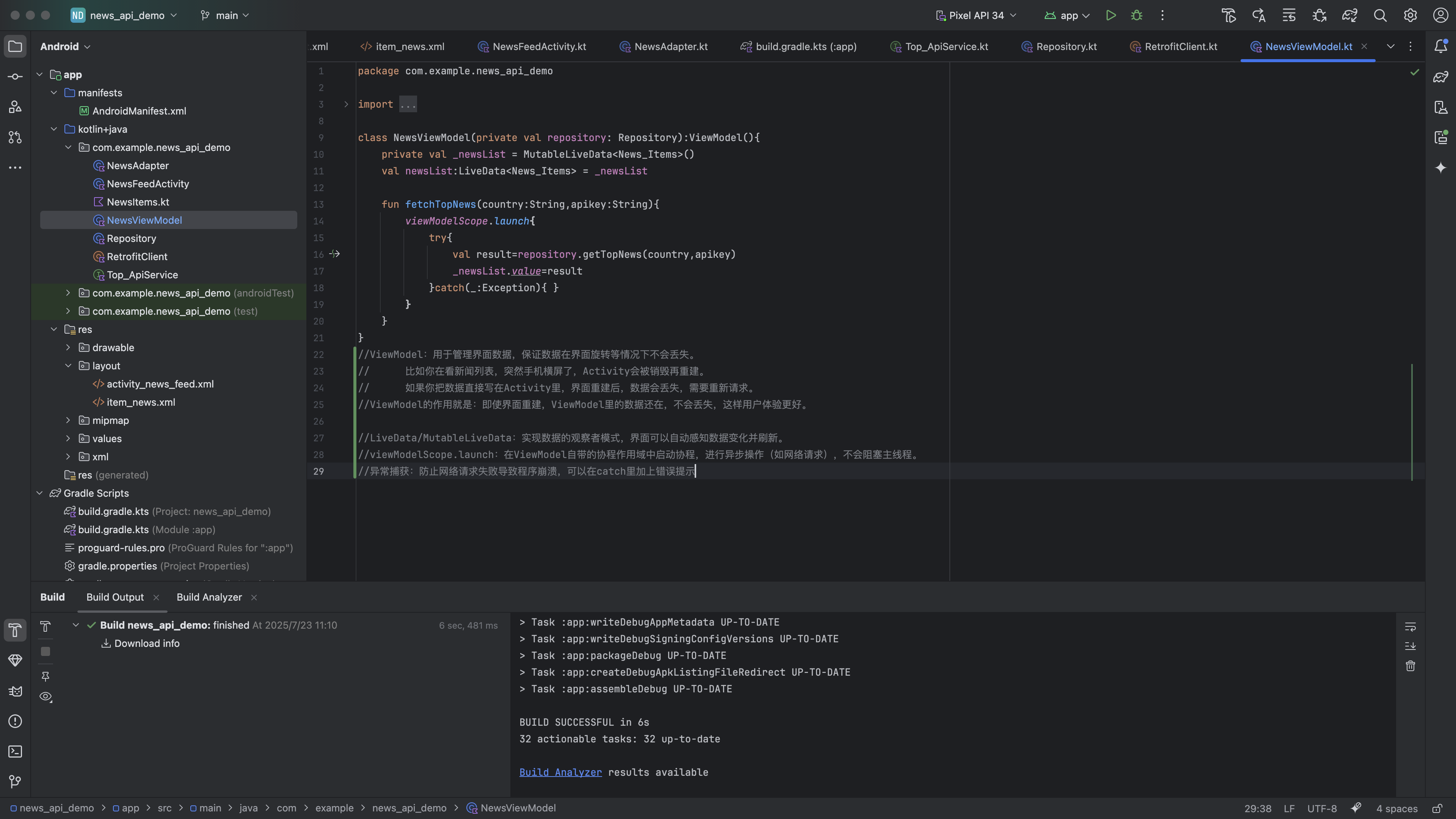This screenshot has height=819, width=1456.
Task: Switch to item_news.xml tab
Action: 402,46
